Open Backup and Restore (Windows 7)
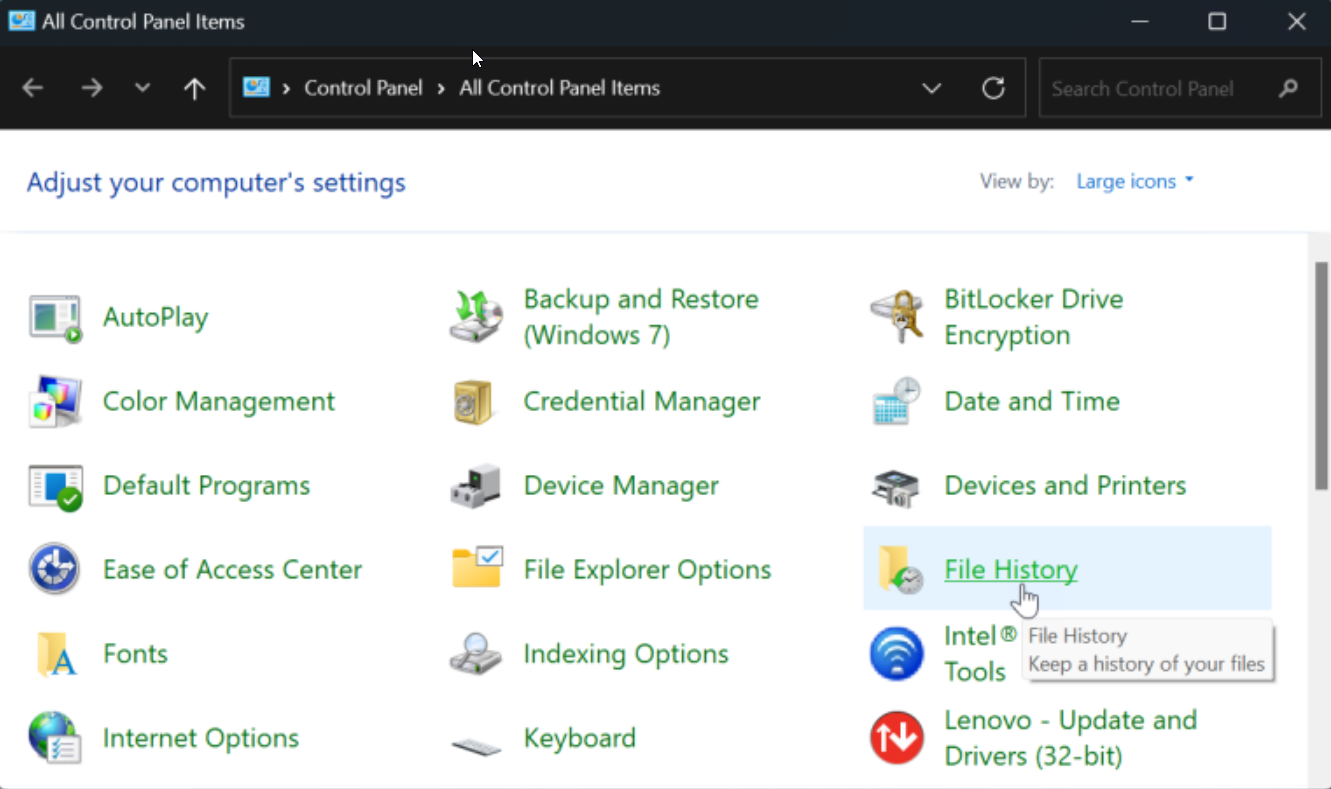1331x789 pixels. point(640,316)
